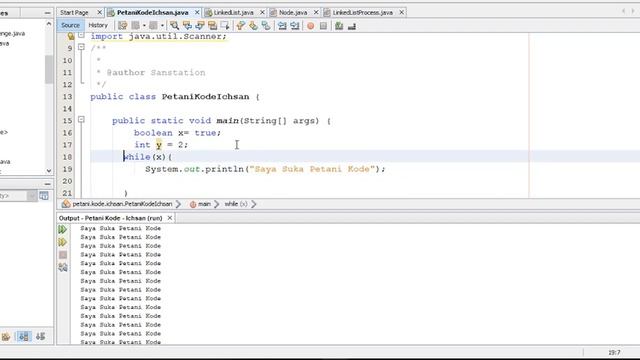The width and height of the screenshot is (640, 360).
Task: Click the Comment lines icon
Action: coord(339,26)
